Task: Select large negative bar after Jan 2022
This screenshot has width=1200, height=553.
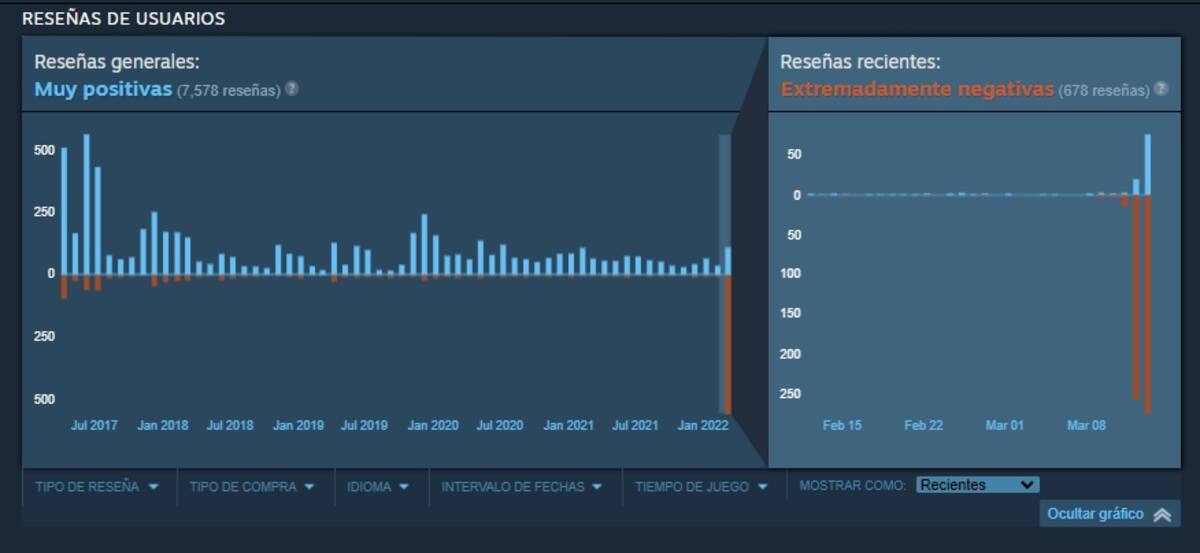Action: click(728, 344)
